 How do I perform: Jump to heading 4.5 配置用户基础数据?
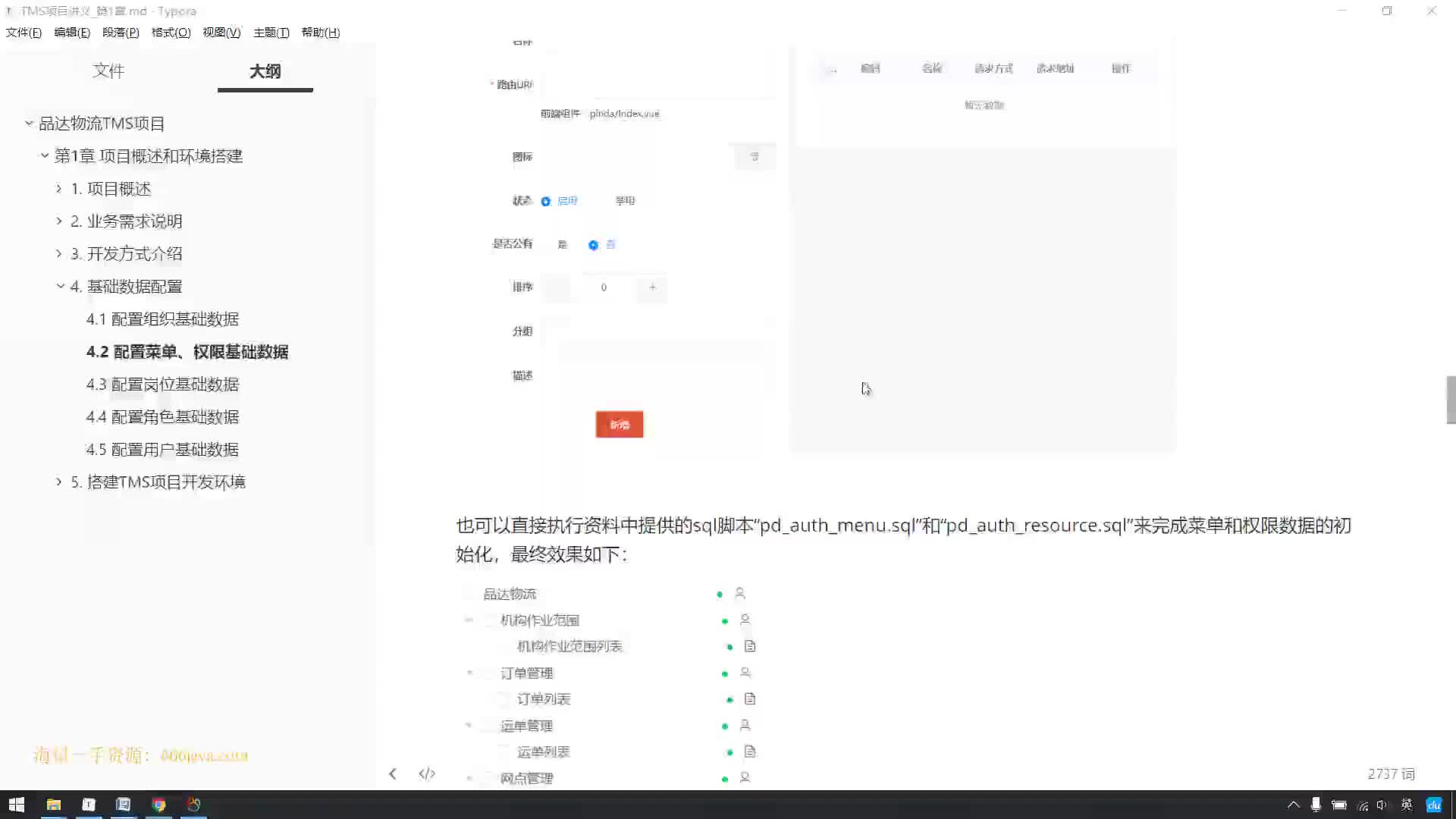coord(162,450)
